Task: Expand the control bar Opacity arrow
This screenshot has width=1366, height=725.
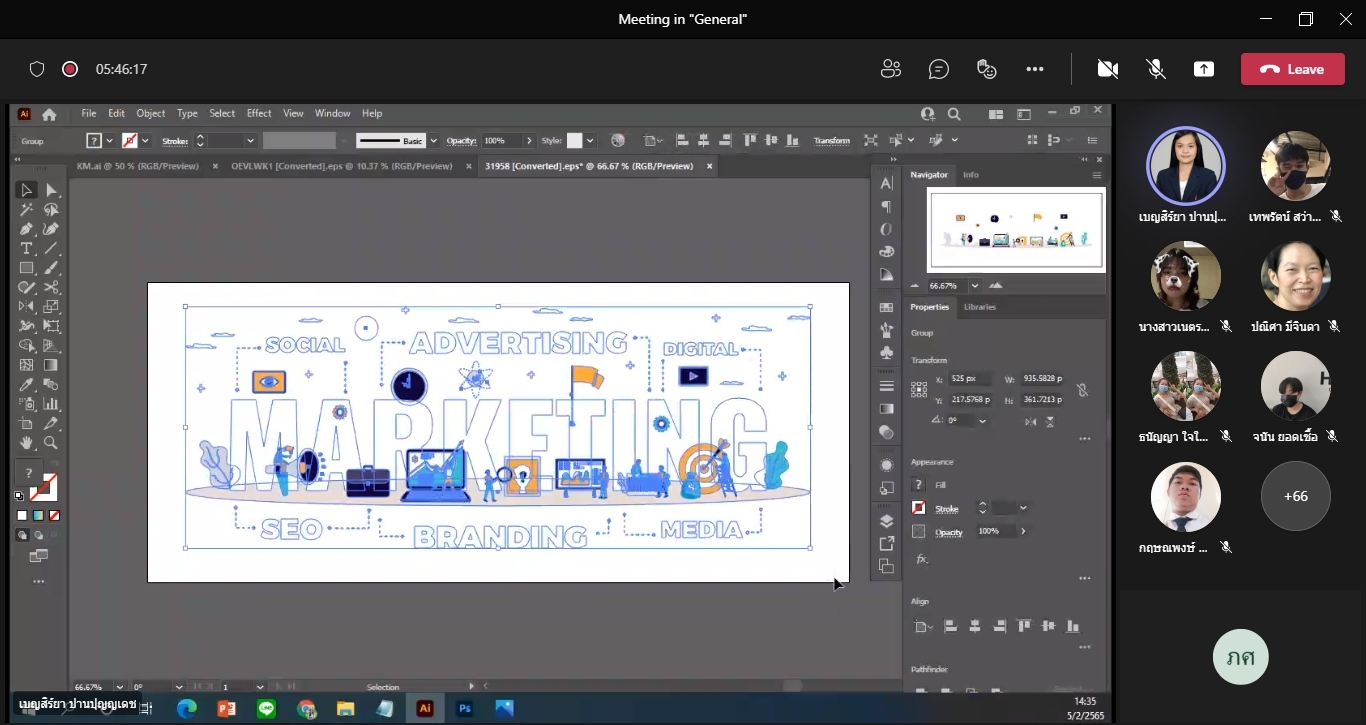Action: point(529,141)
